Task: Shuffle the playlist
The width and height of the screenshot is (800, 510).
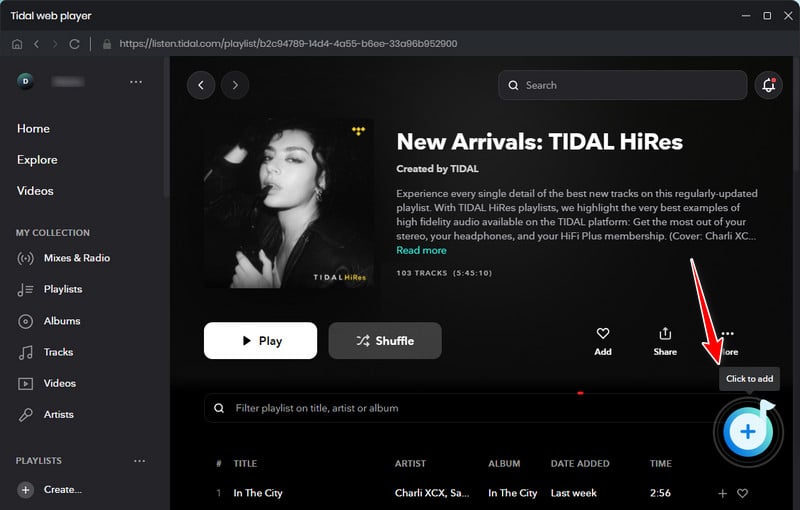Action: (x=385, y=341)
